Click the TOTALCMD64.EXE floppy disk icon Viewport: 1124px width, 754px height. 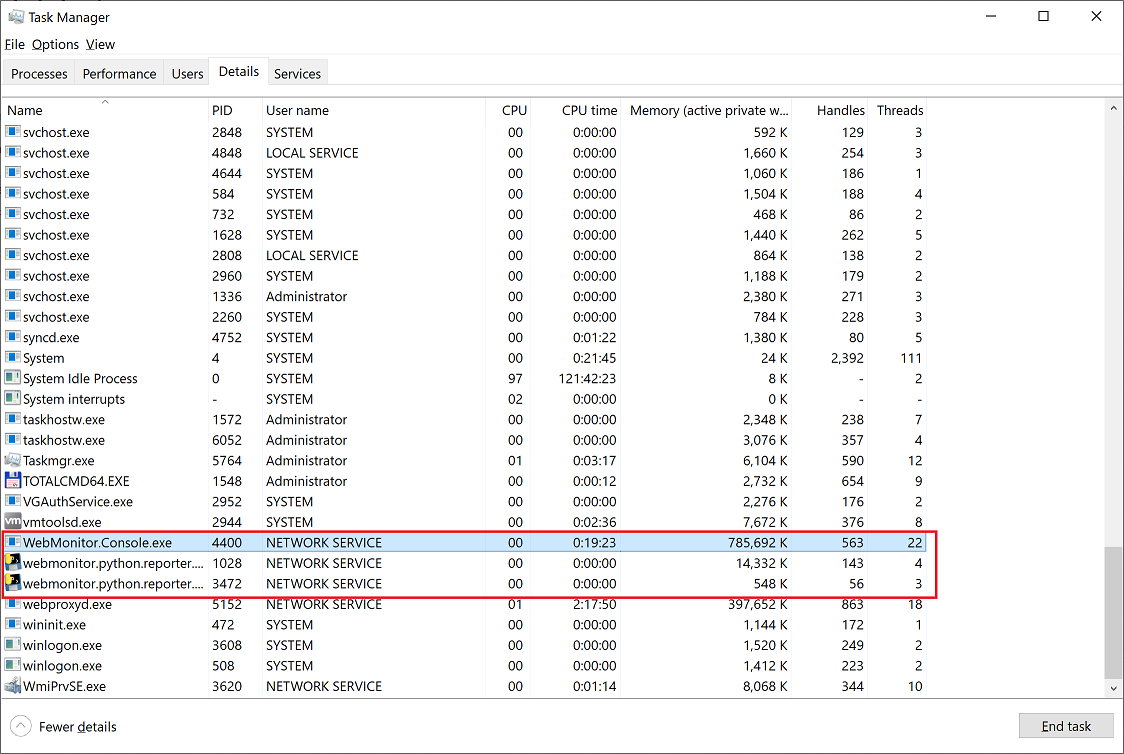(12, 480)
